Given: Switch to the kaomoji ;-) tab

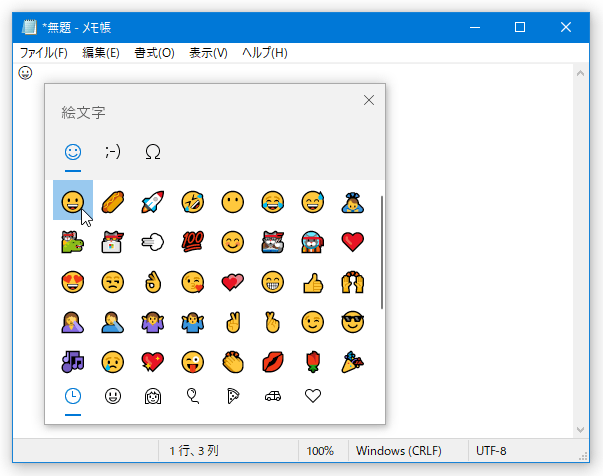Looking at the screenshot, I should coord(113,152).
